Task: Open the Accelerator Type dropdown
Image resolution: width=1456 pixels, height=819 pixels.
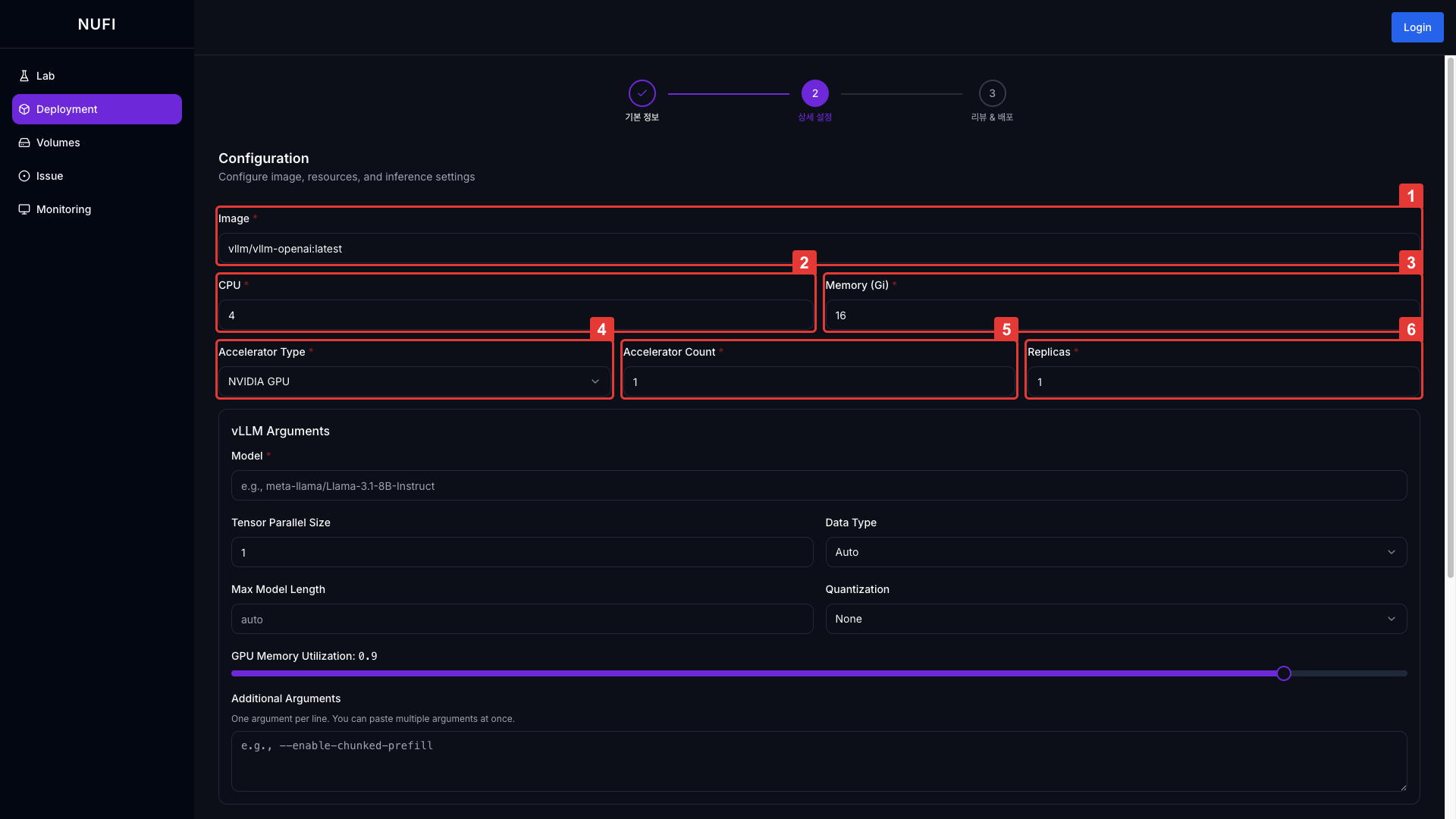Action: (414, 381)
